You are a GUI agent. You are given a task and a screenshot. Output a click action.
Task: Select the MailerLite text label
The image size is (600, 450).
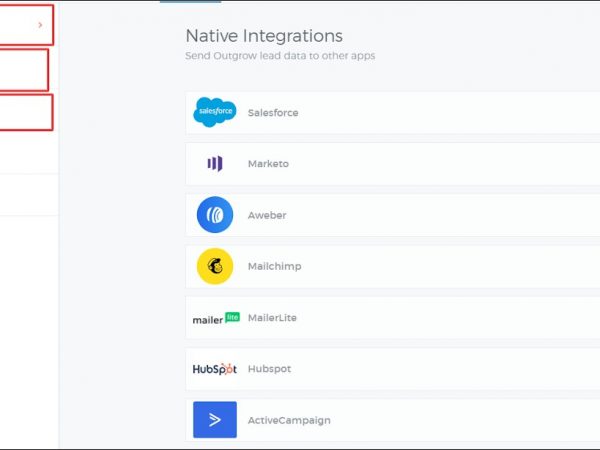[x=272, y=318]
